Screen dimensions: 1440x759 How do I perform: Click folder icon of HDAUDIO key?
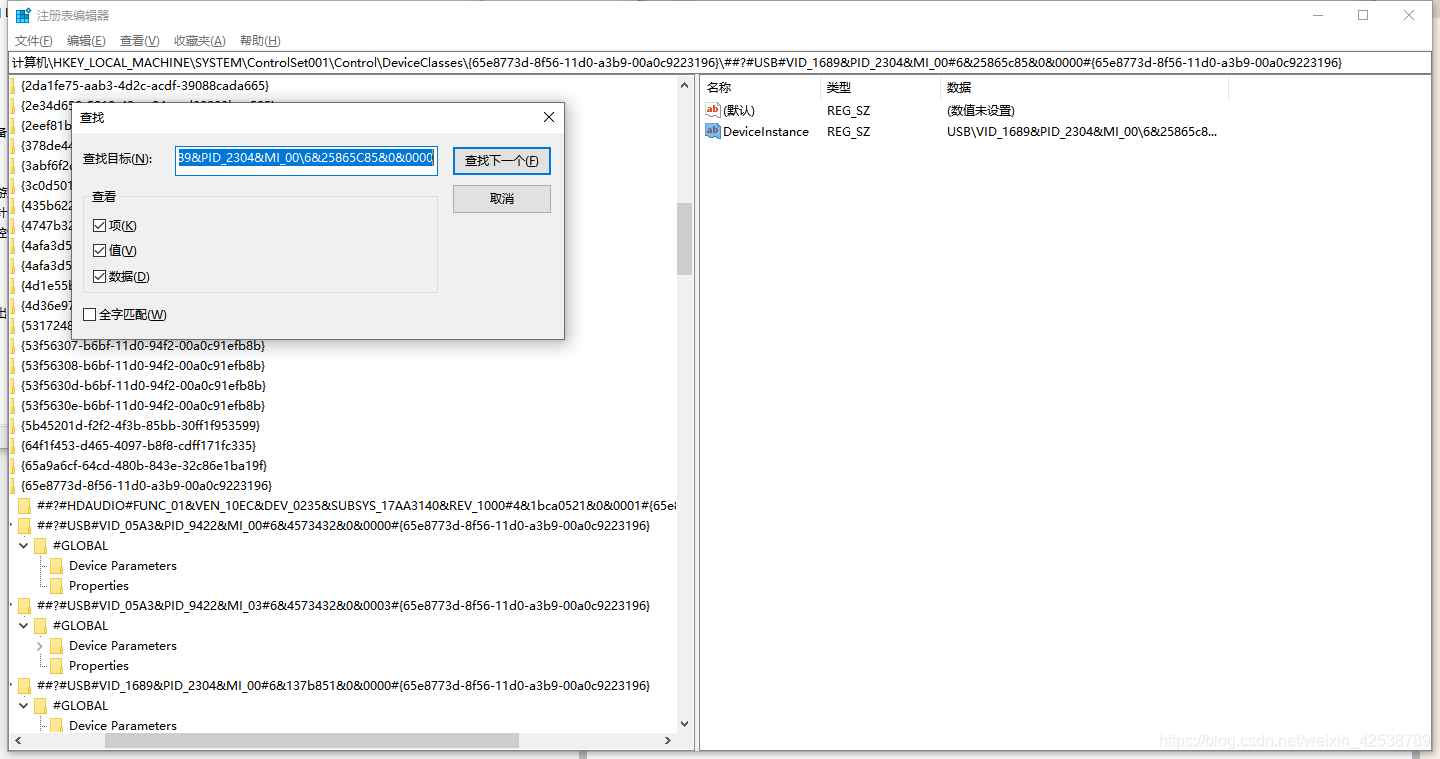point(24,506)
